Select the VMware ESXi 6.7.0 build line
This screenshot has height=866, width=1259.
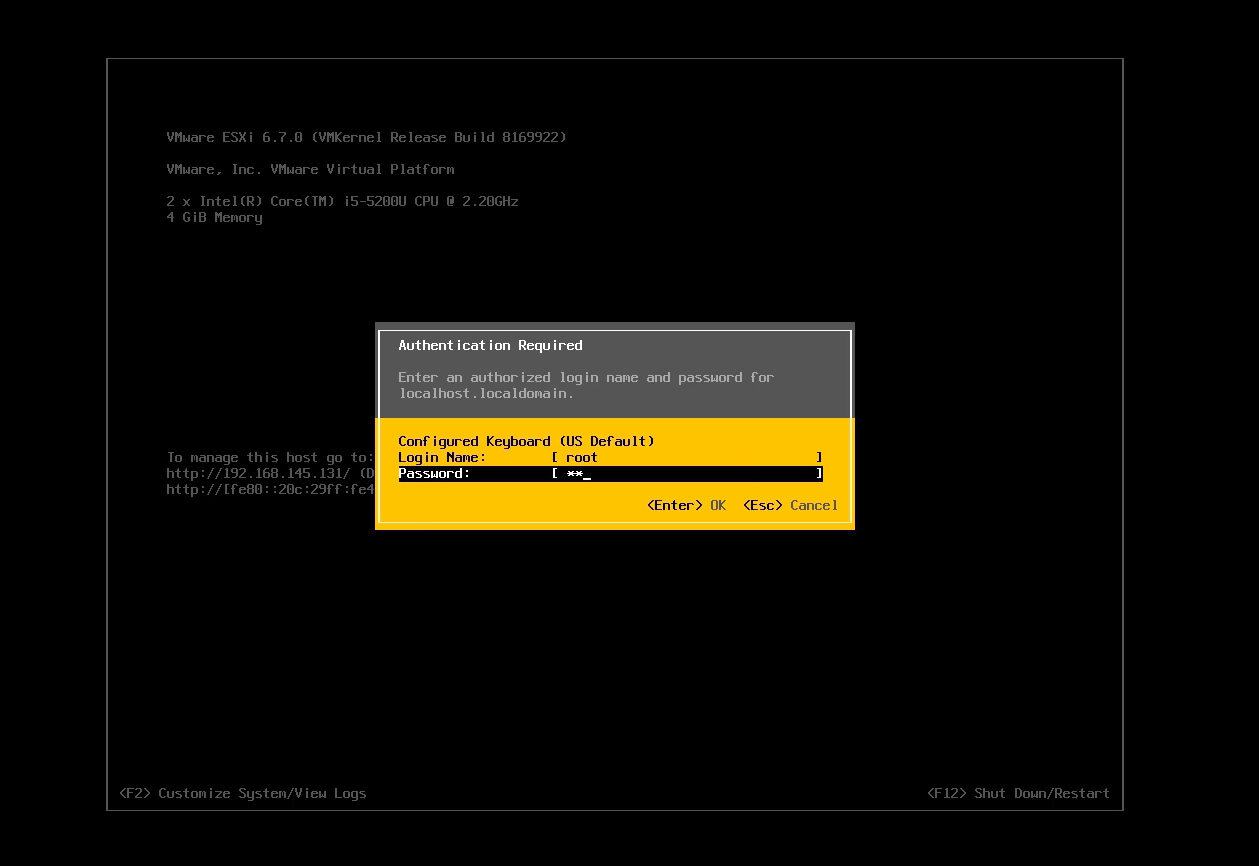click(x=367, y=137)
